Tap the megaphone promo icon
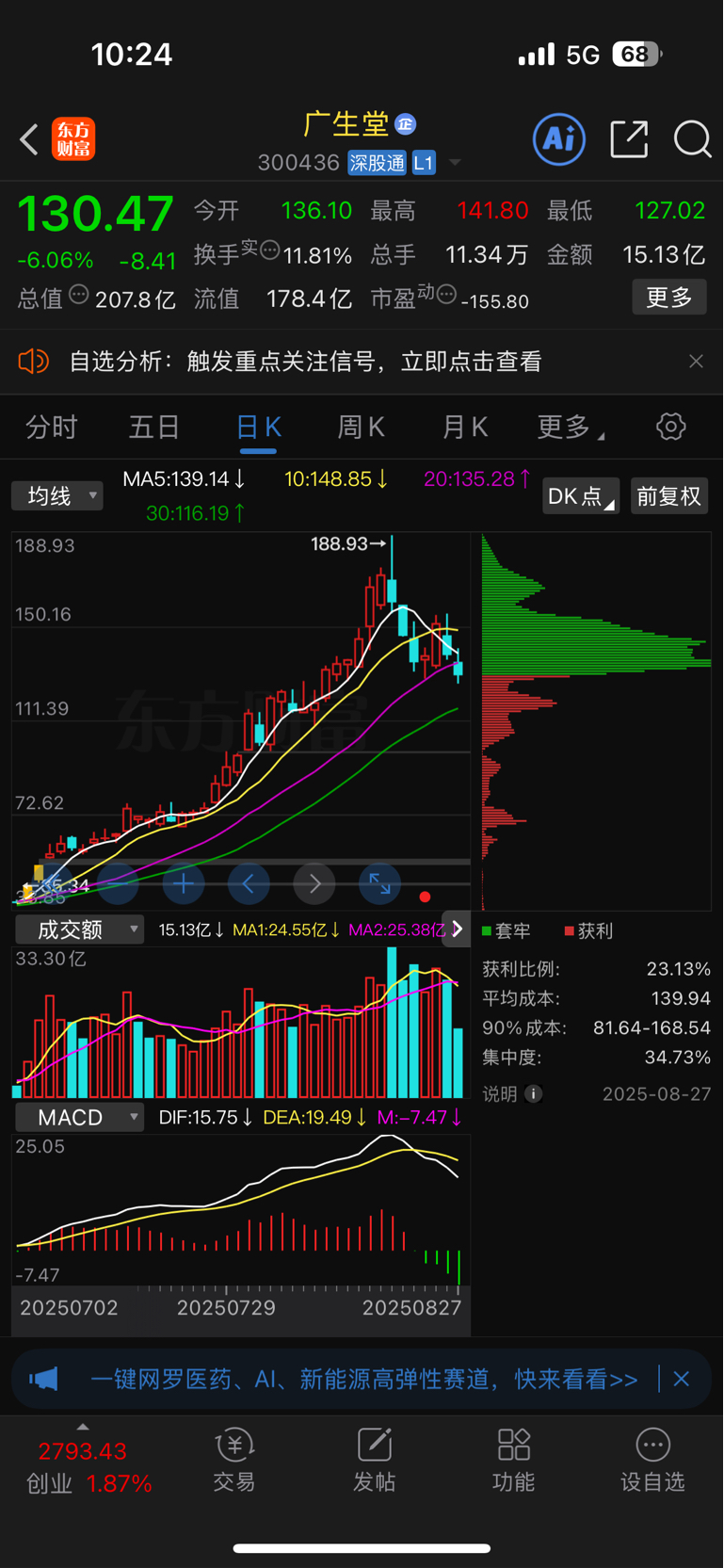 pyautogui.click(x=43, y=1380)
